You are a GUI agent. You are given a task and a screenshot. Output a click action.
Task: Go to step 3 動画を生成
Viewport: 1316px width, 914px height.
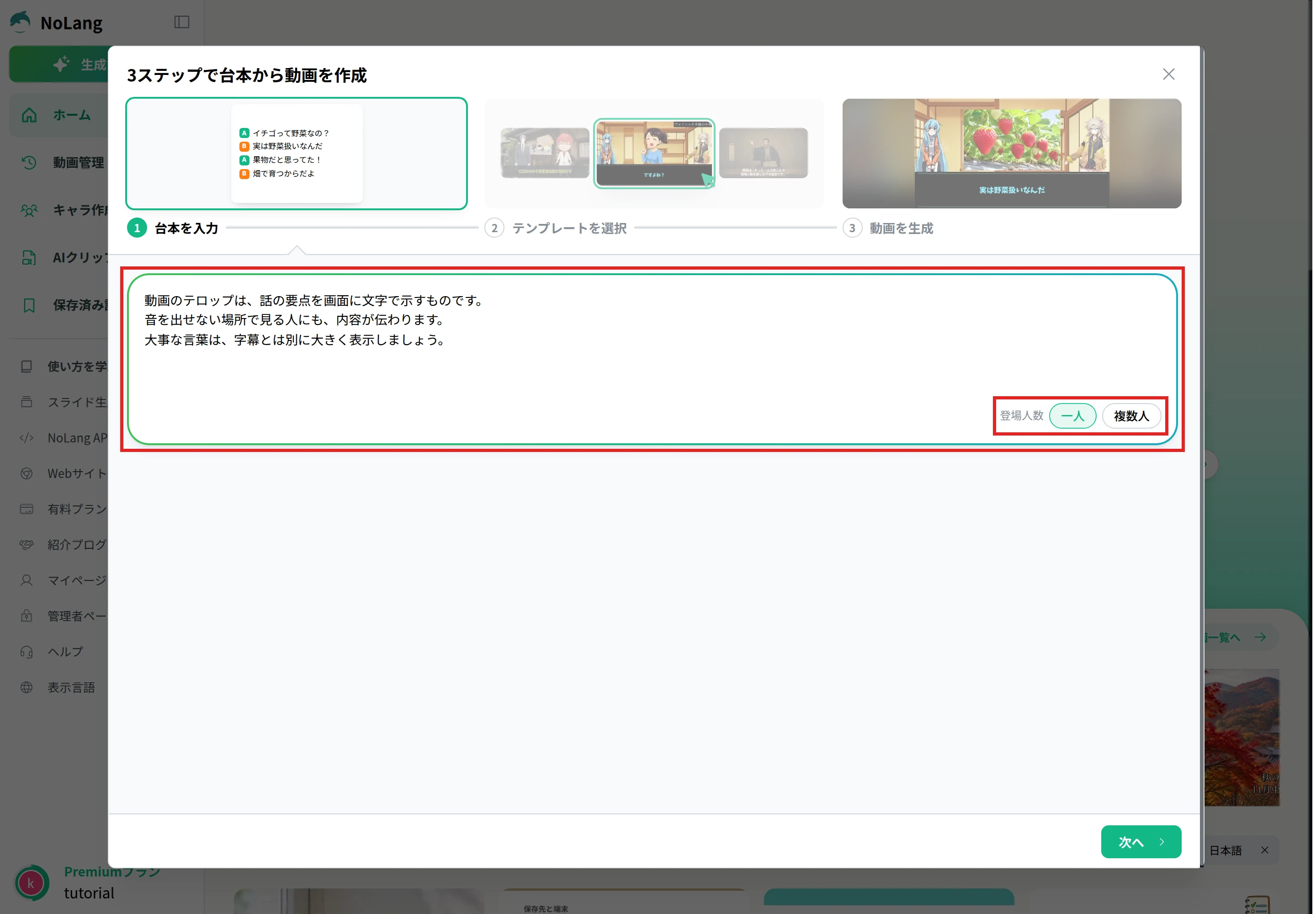coord(888,228)
